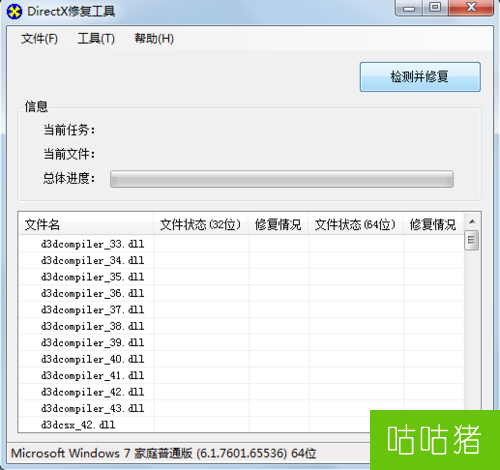Image resolution: width=500 pixels, height=470 pixels.
Task: Minimize the DirectX repair tool window
Action: [409, 7]
